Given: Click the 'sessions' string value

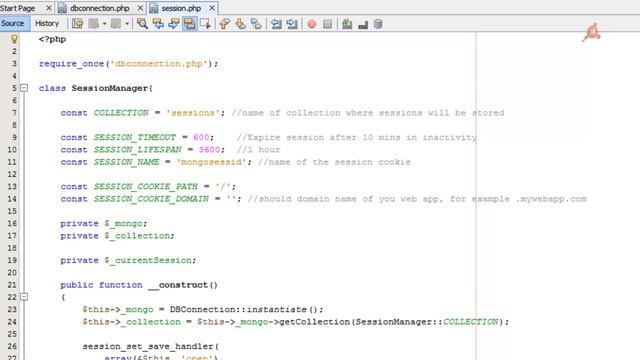Looking at the screenshot, I should 193,113.
